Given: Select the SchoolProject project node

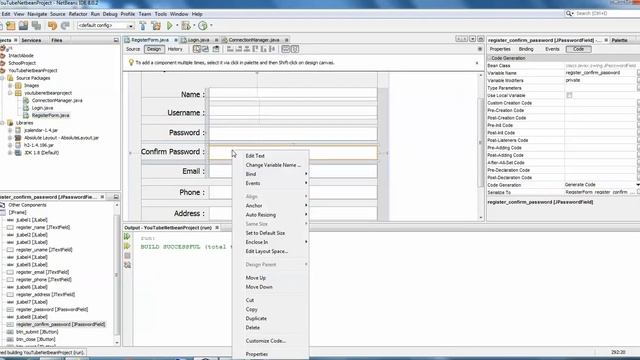Looking at the screenshot, I should coord(22,63).
